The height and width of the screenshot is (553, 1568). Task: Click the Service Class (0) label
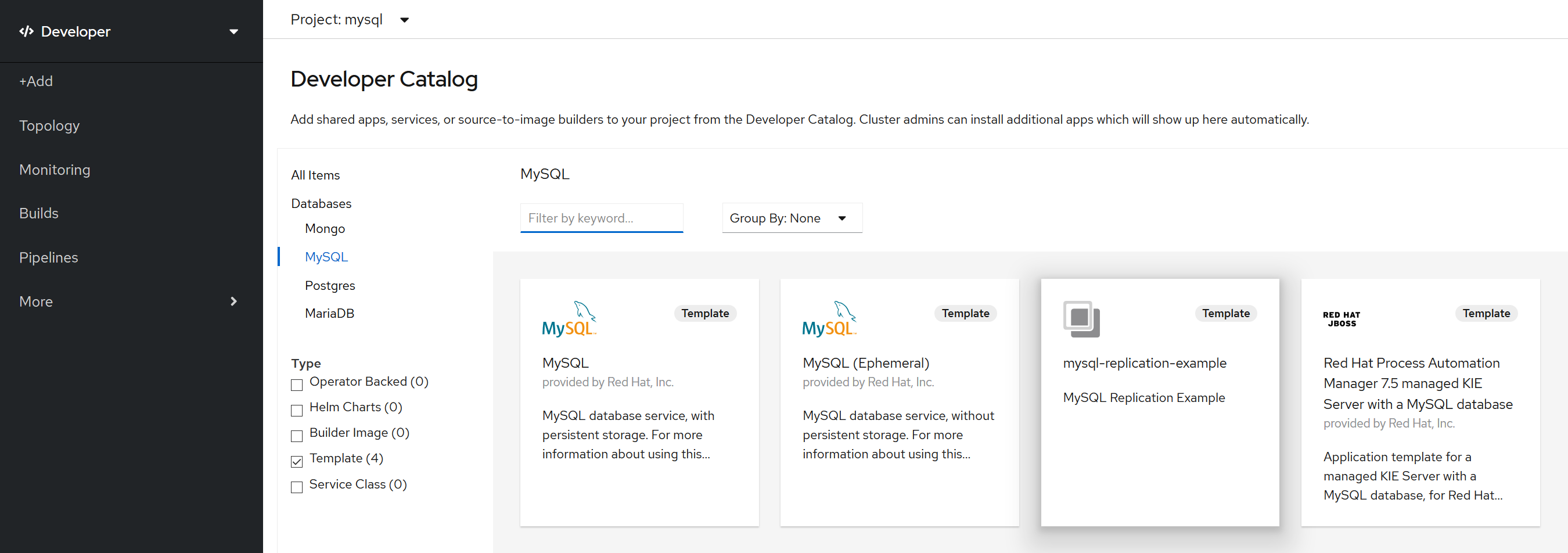358,485
